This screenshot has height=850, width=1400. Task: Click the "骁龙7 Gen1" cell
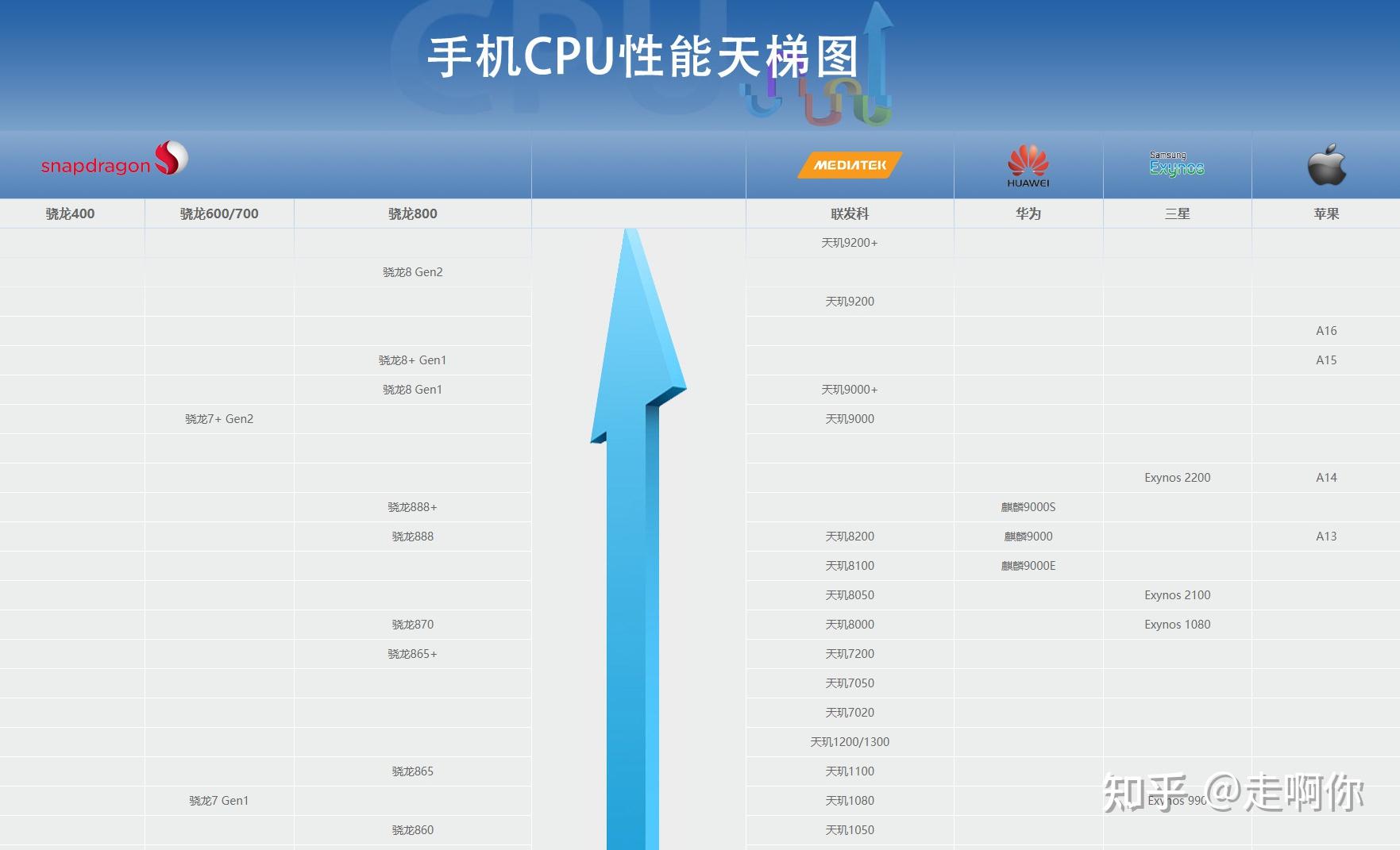tap(219, 801)
